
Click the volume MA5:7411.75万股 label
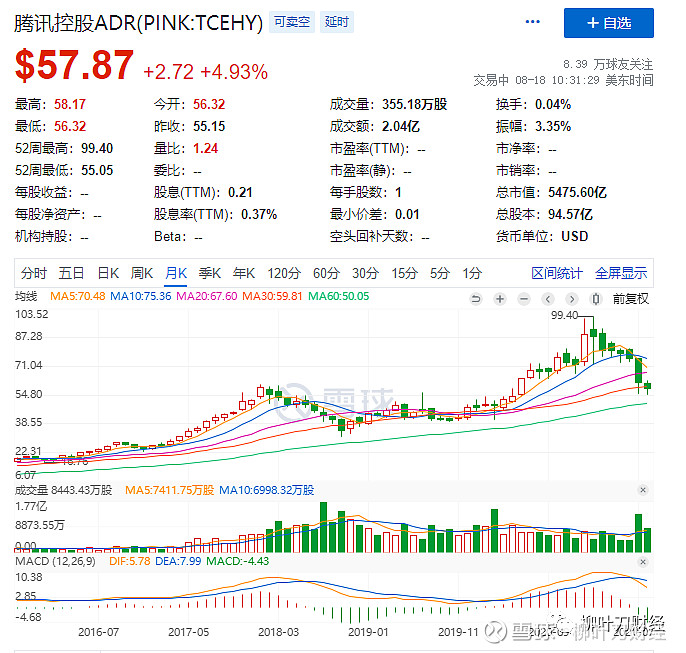click(x=169, y=490)
